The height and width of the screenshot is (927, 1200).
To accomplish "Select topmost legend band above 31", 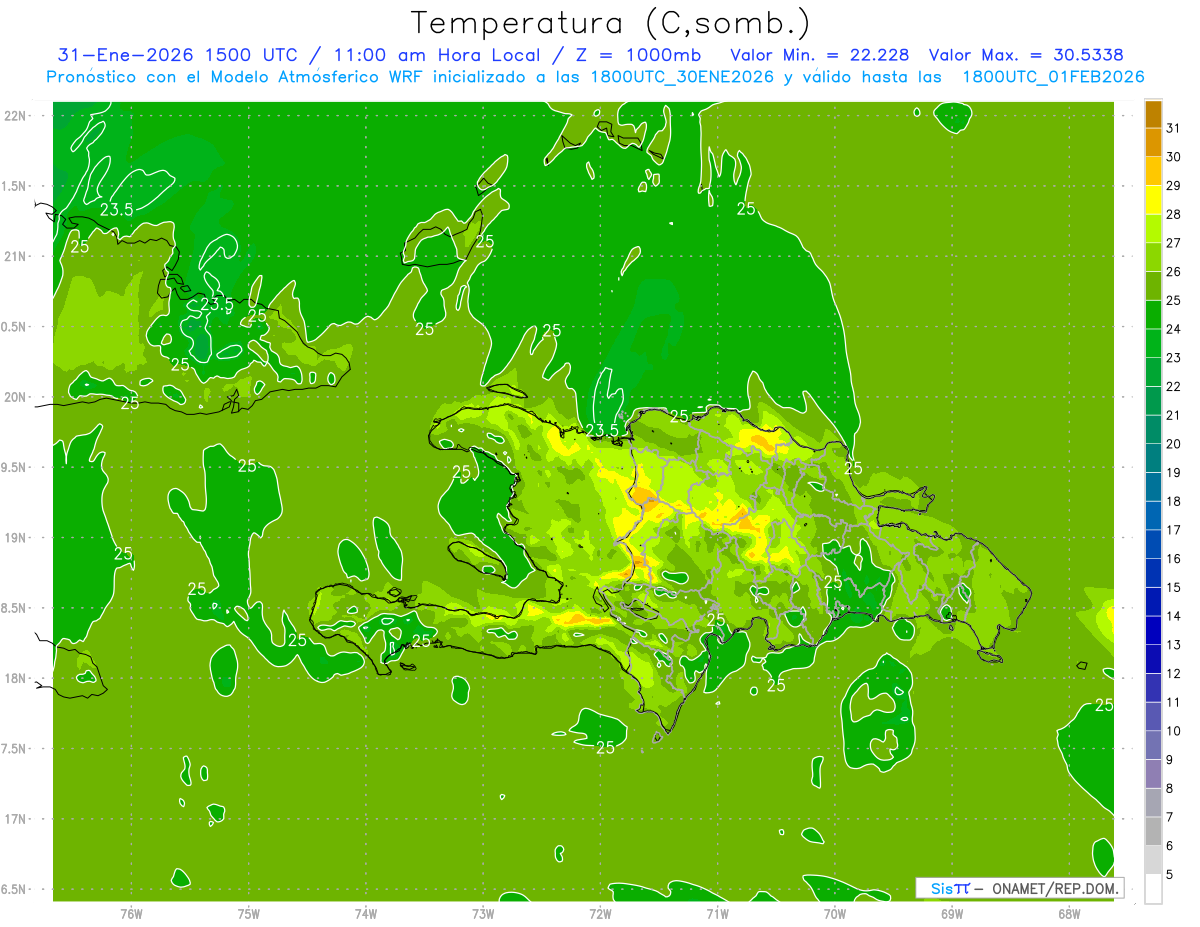I will pos(1153,114).
